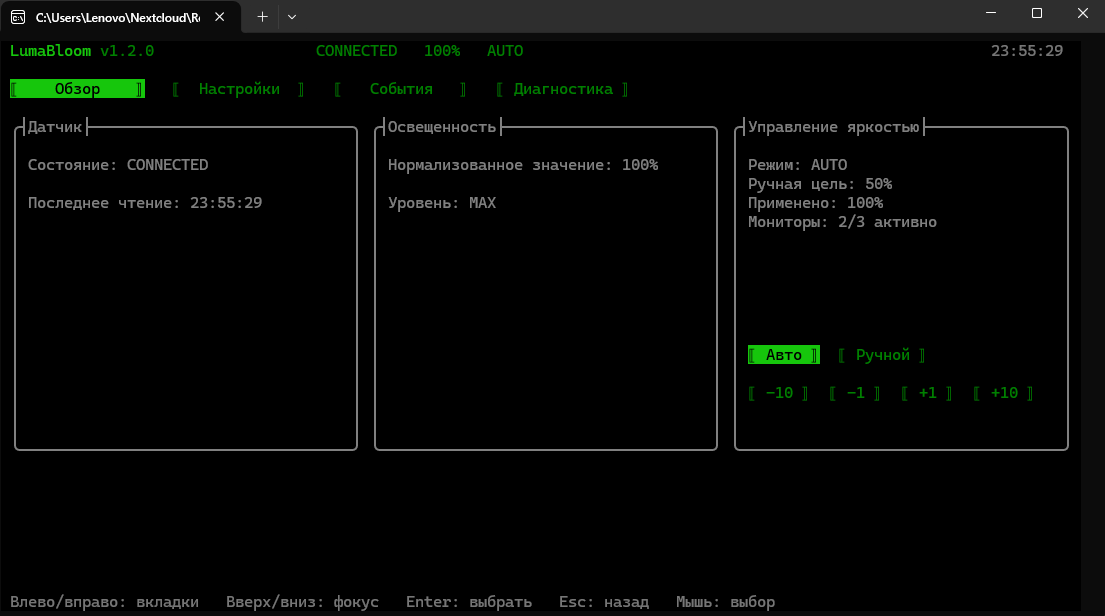Image resolution: width=1105 pixels, height=616 pixels.
Task: Maximize the terminal window
Action: tap(1037, 13)
